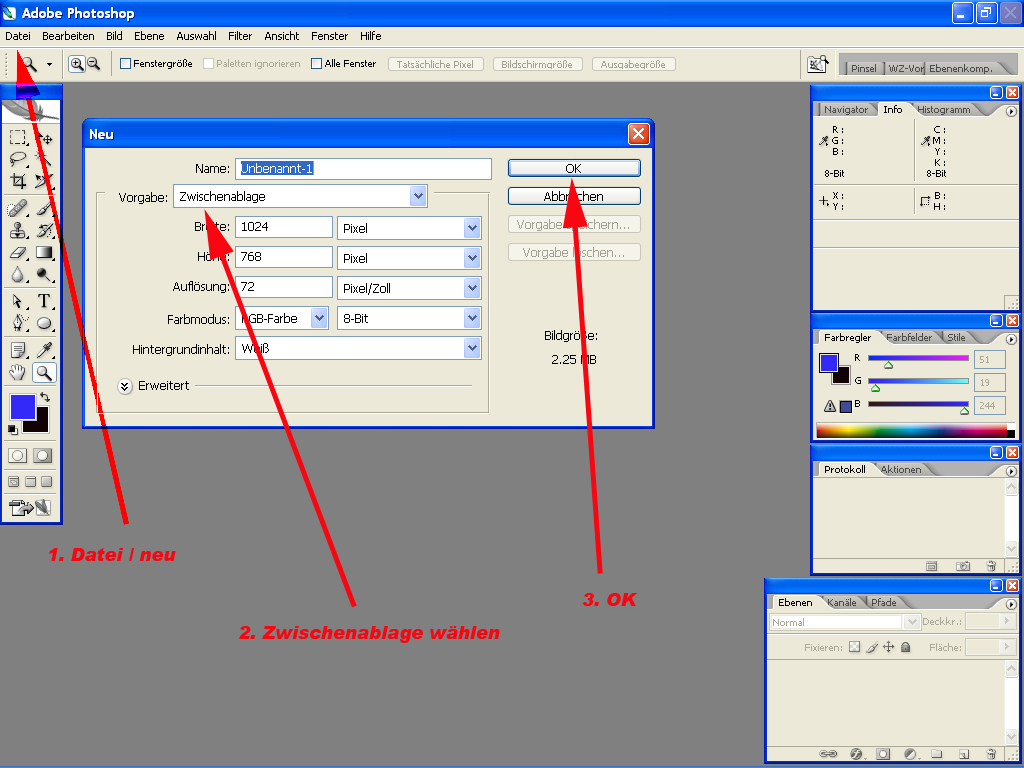Open the Filter menu
The width and height of the screenshot is (1024, 768).
[x=240, y=36]
